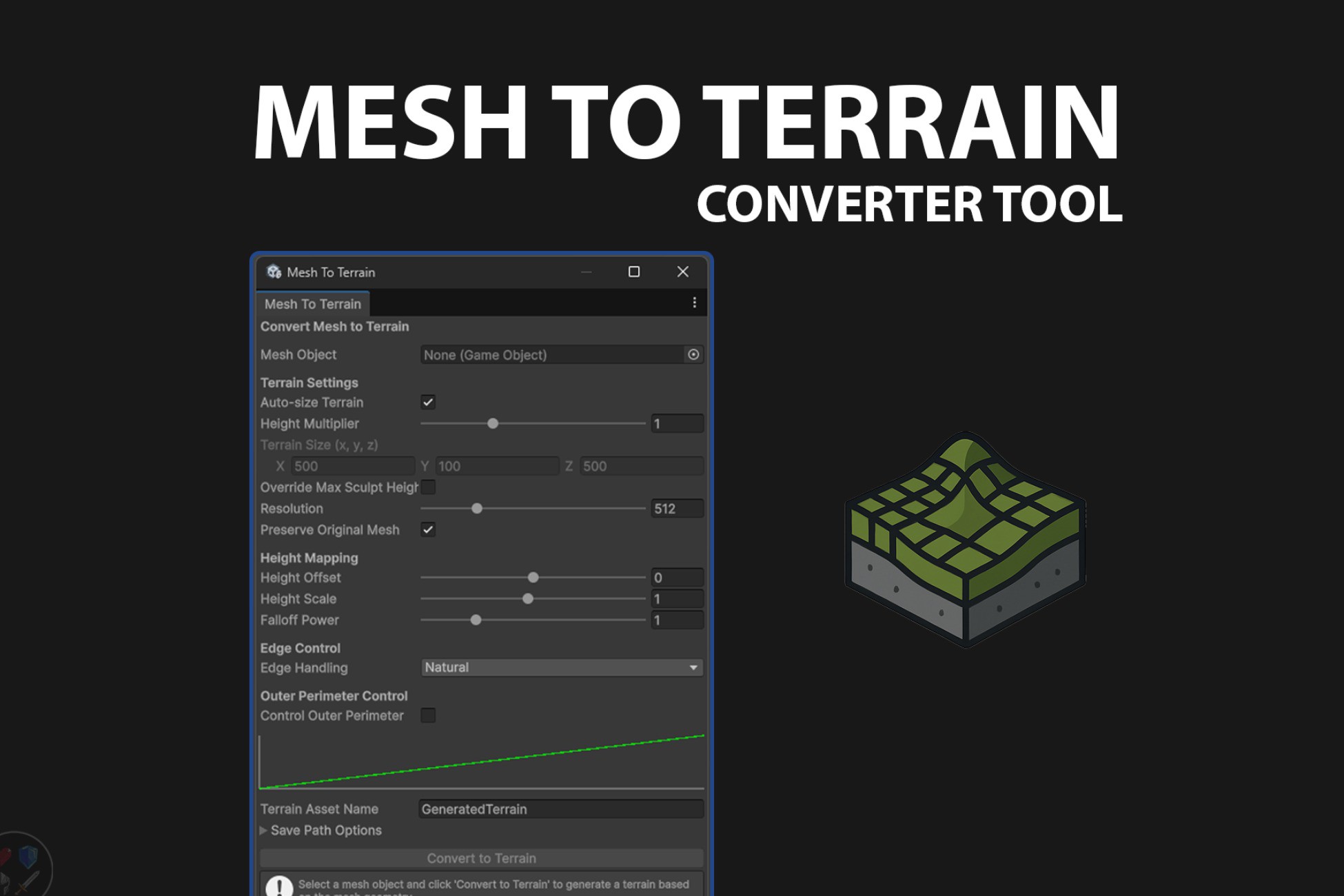
Task: Click the isometric terrain block logo
Action: [965, 539]
